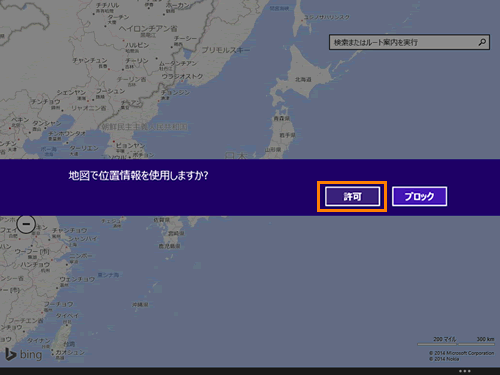Click the ユジノサハリンスク city label
This screenshot has height=375, width=500.
point(327,17)
